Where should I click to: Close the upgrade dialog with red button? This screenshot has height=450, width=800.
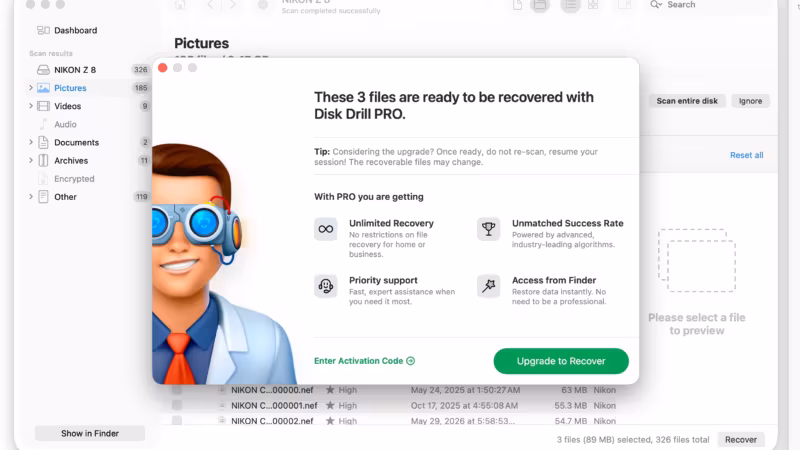(x=163, y=68)
